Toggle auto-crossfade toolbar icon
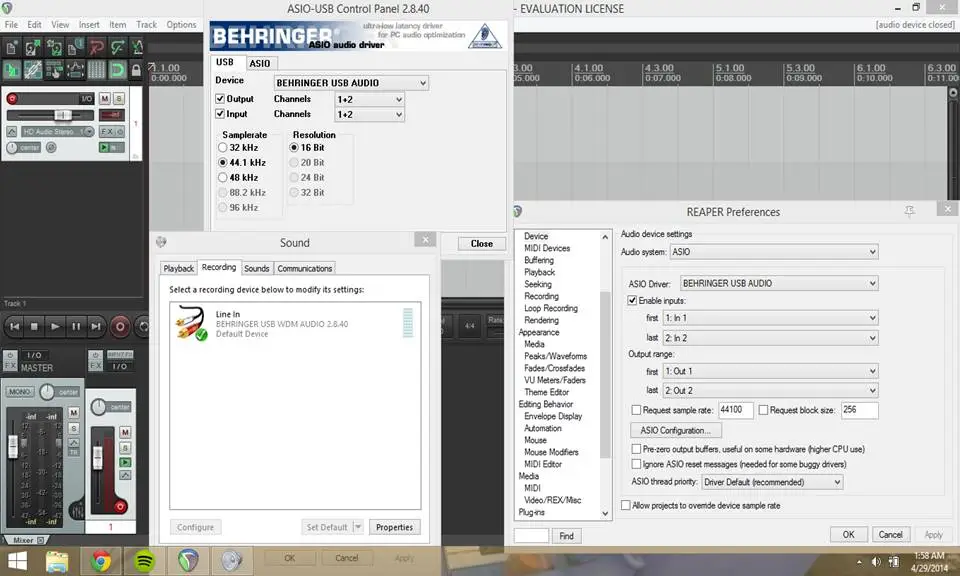Viewport: 960px width, 576px height. tap(12, 69)
